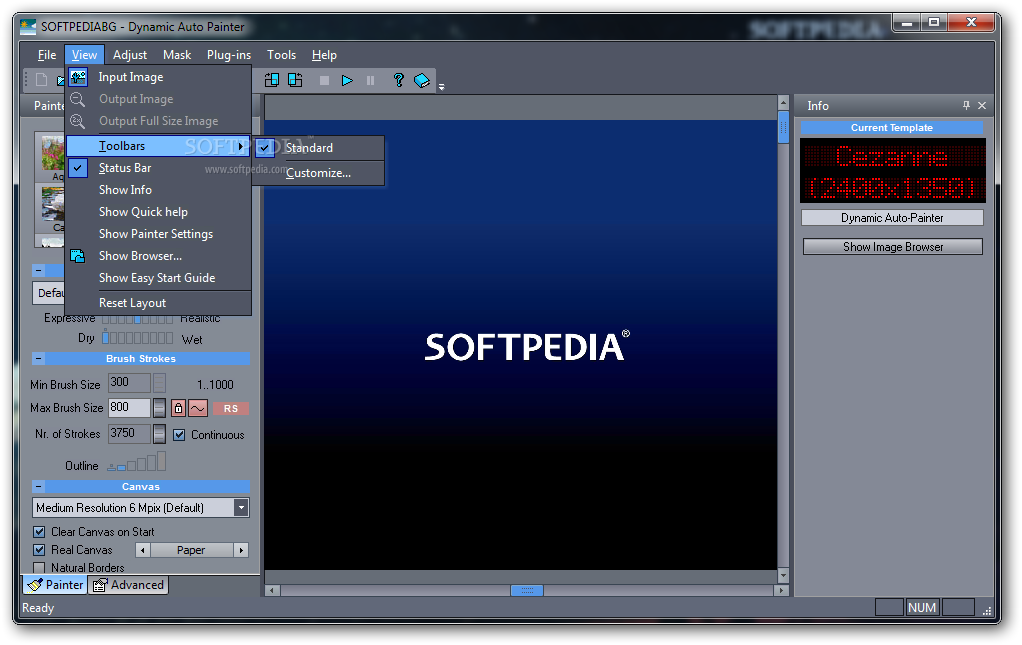Click the Paper canvas texture label
The height and width of the screenshot is (645, 1022).
(x=191, y=551)
